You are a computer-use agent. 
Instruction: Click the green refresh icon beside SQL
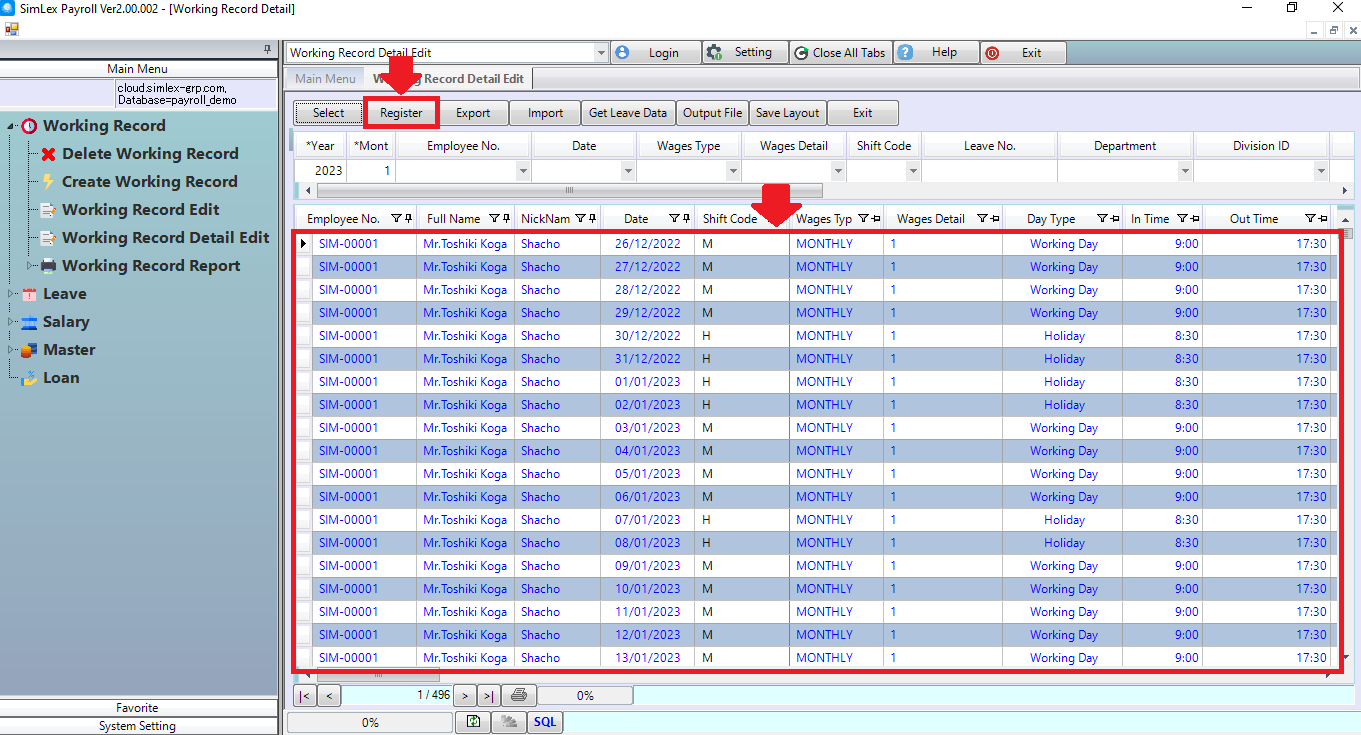tap(473, 722)
